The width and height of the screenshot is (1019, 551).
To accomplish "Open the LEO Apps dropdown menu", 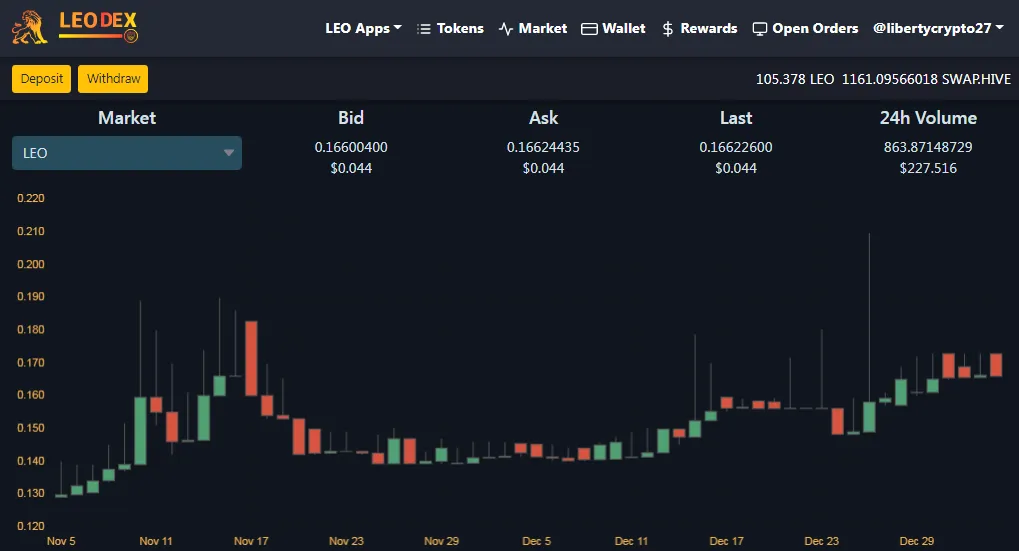I will 363,28.
